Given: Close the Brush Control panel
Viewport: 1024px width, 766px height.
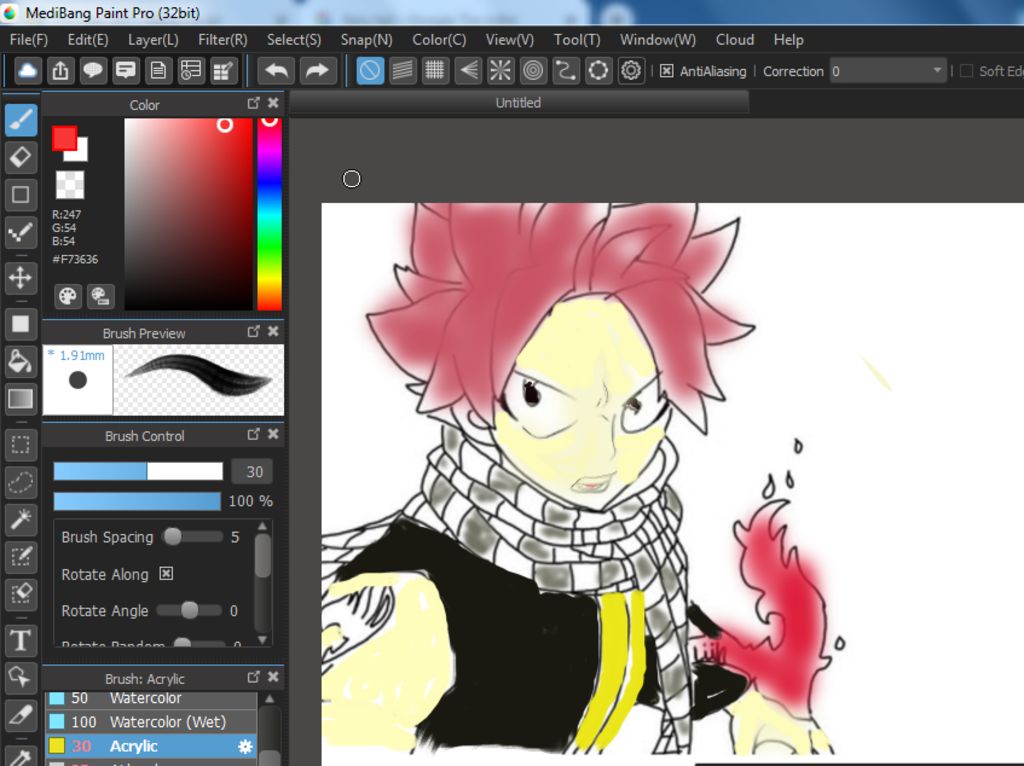Looking at the screenshot, I should [x=274, y=434].
